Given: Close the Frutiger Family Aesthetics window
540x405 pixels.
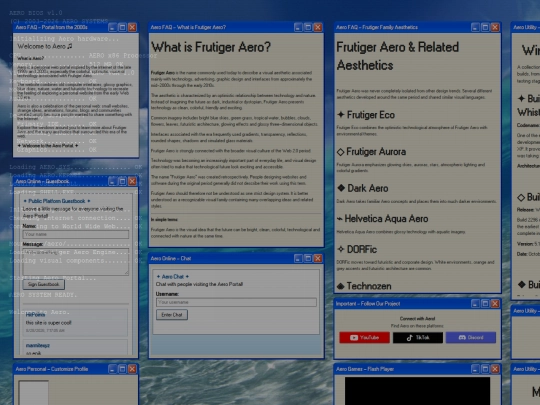Looking at the screenshot, I should click(495, 27).
